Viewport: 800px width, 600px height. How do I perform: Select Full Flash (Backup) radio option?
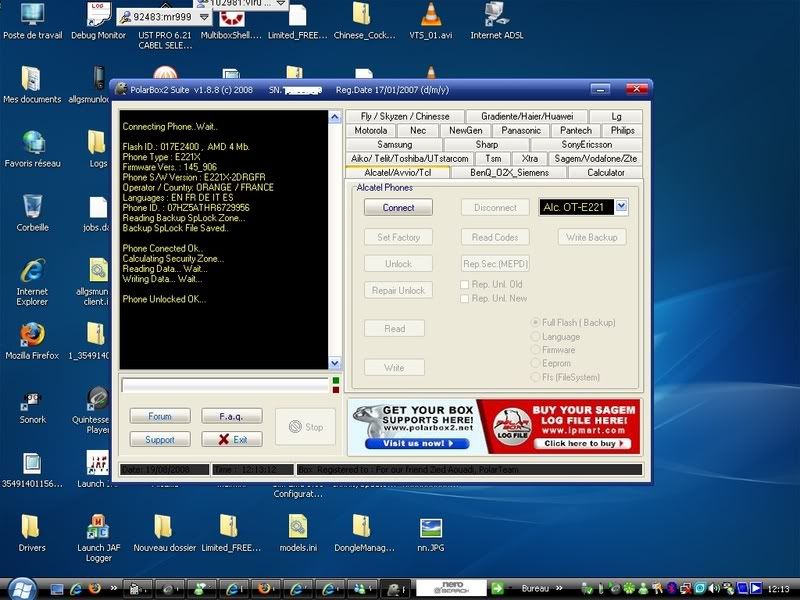click(536, 322)
